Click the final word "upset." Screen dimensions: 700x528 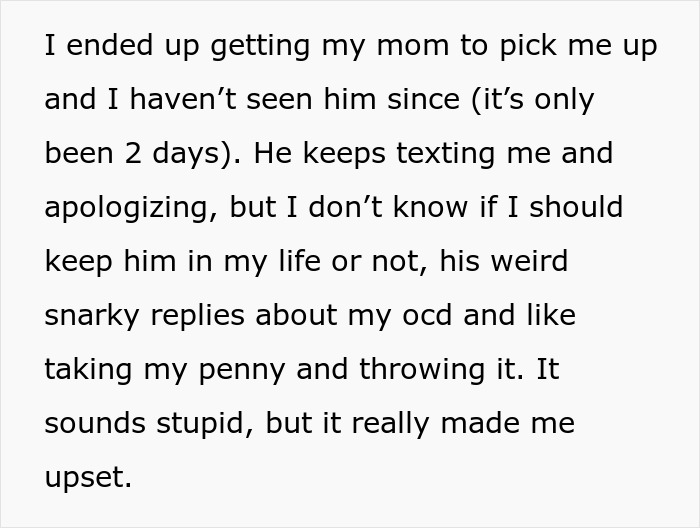(88, 478)
